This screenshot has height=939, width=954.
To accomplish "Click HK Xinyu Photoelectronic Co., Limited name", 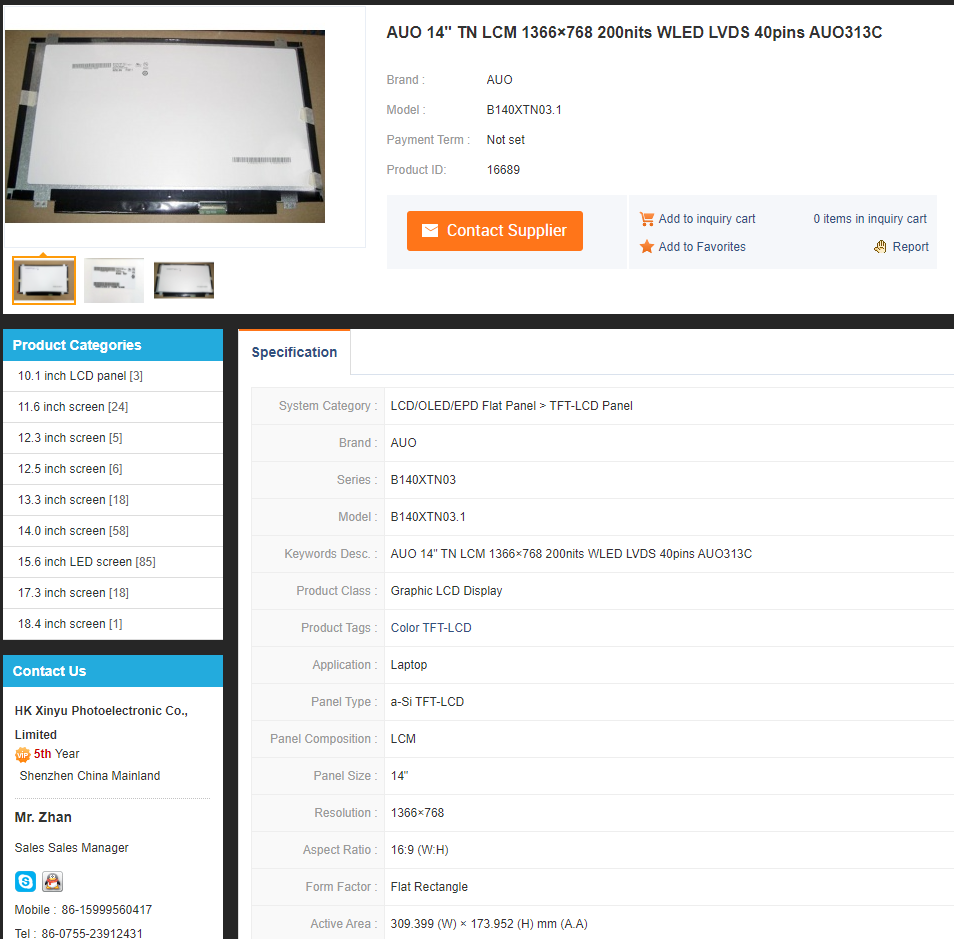I will pyautogui.click(x=101, y=722).
